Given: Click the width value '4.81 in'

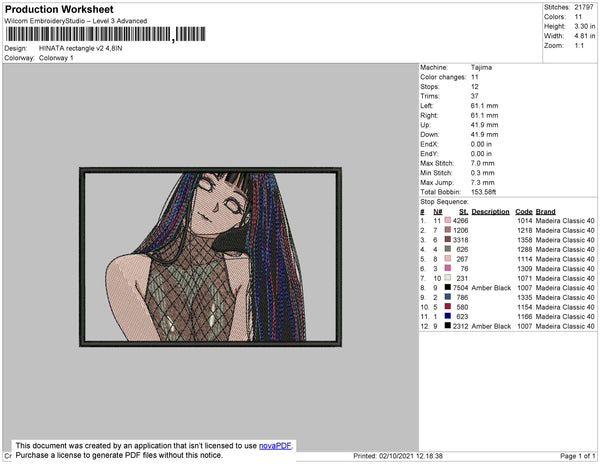Looking at the screenshot, I should [x=585, y=36].
